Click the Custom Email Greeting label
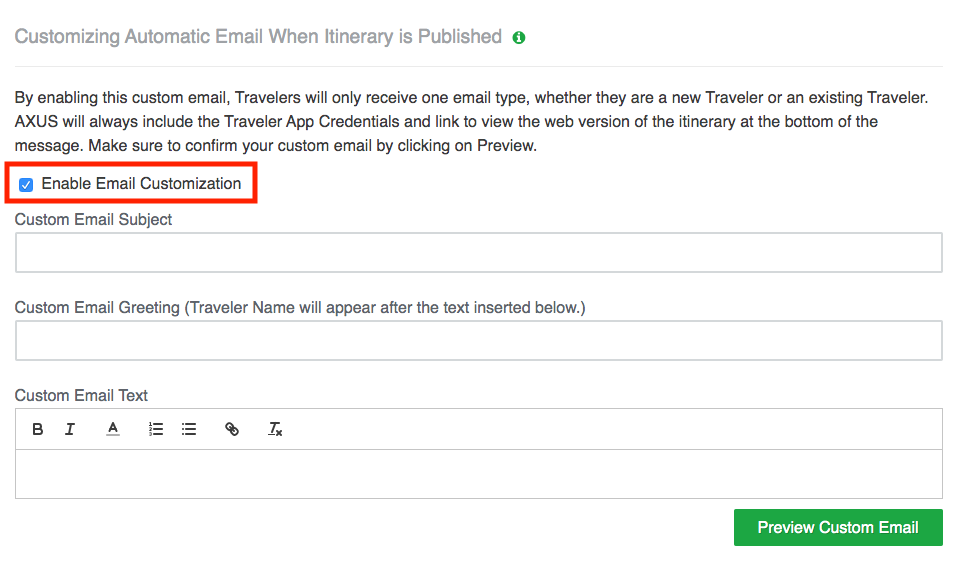This screenshot has width=957, height=561. (x=300, y=308)
